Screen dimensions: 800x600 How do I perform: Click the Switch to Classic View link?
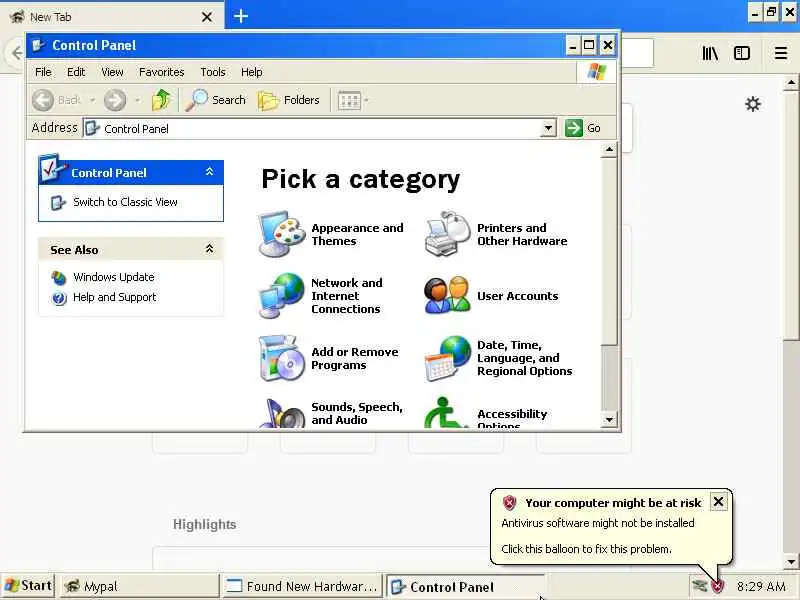pos(125,202)
